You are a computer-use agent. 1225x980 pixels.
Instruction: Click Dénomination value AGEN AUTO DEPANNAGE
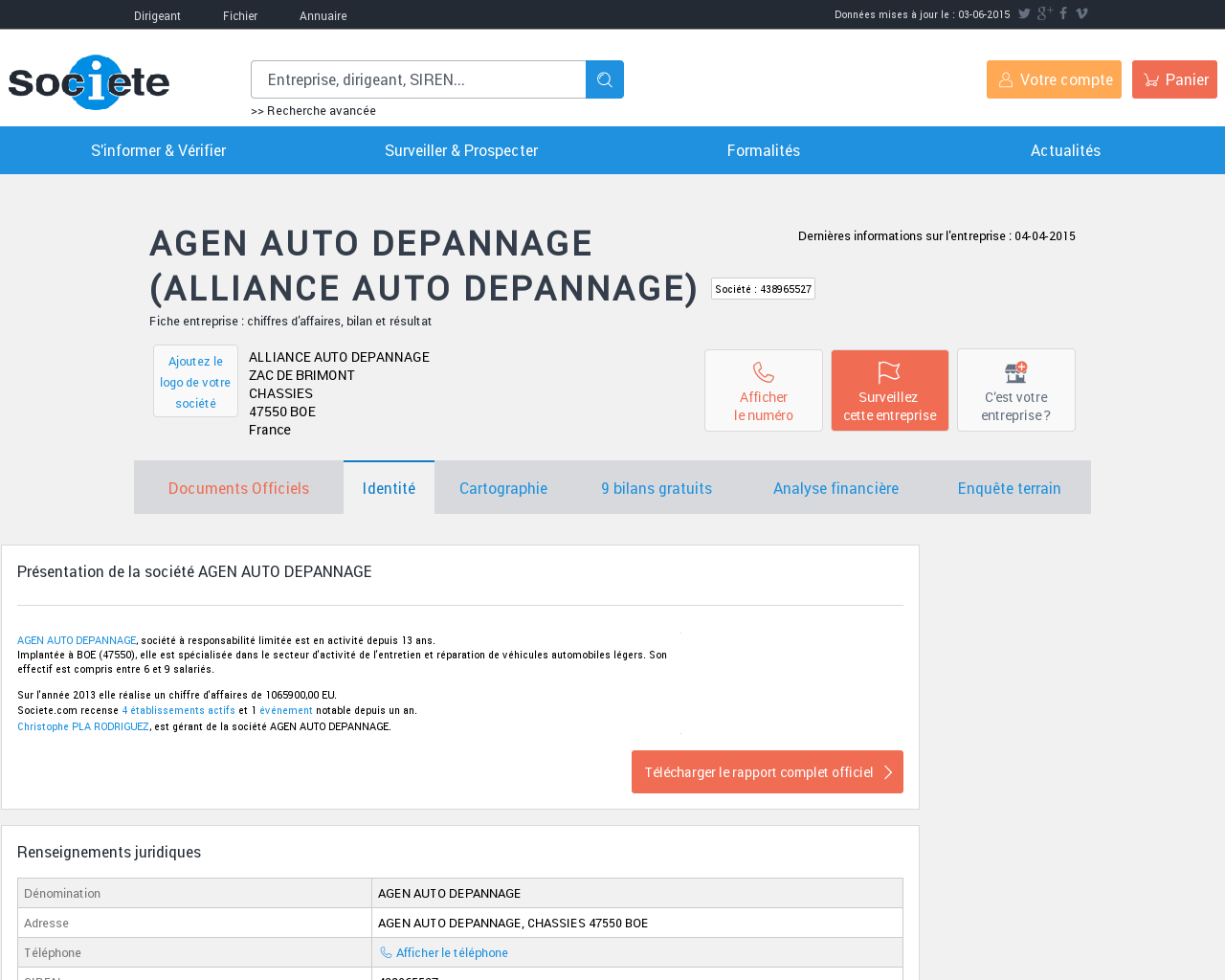450,893
